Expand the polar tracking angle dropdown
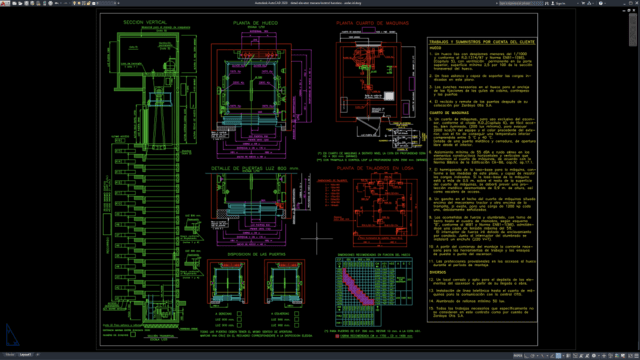 (x=538, y=356)
